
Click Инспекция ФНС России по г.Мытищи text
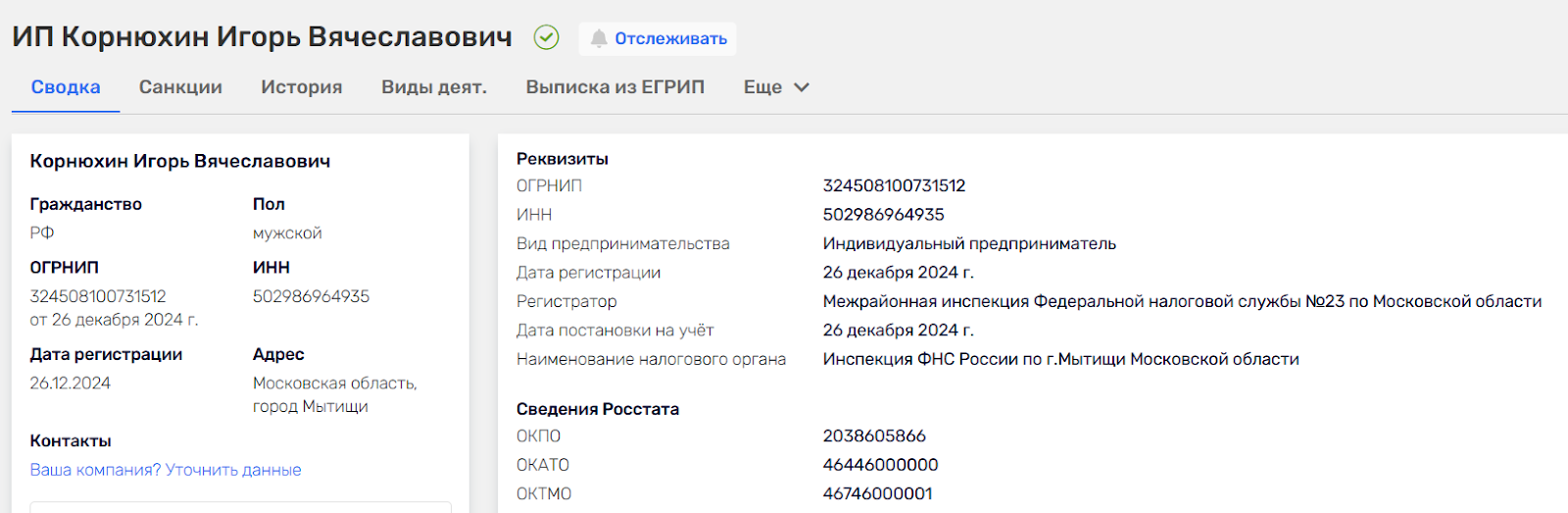[x=1060, y=359]
